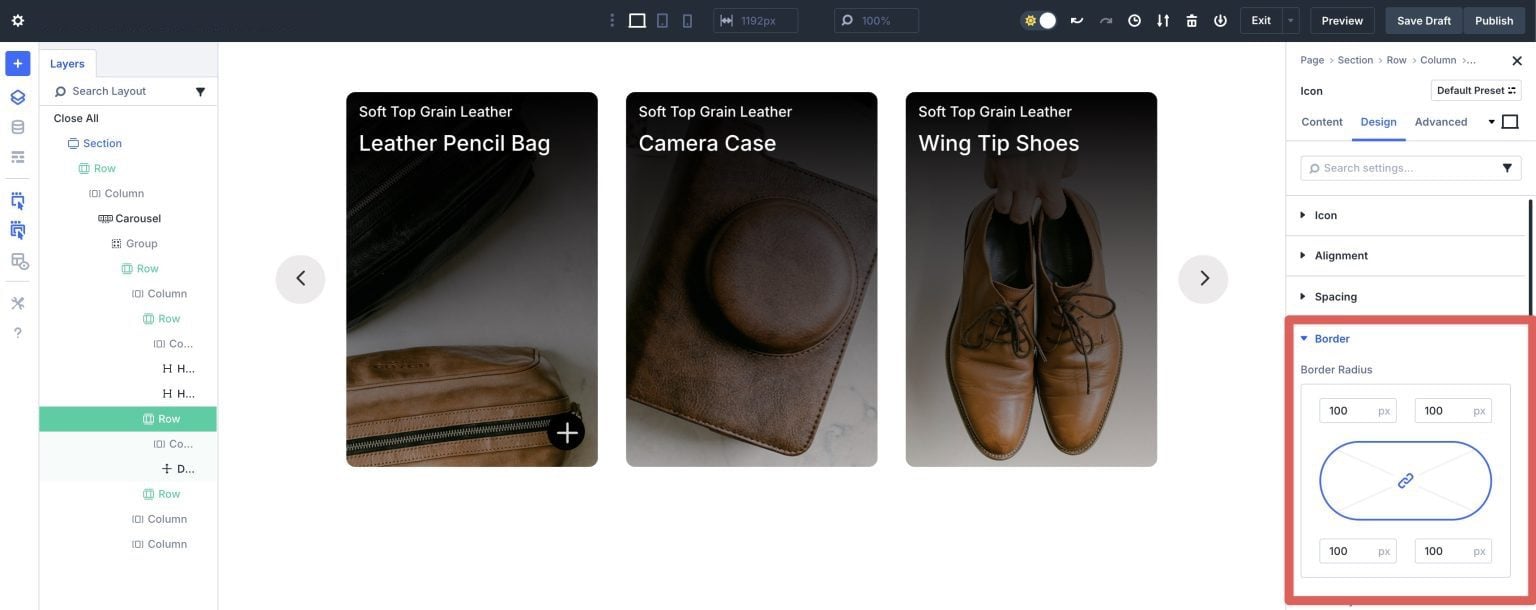Open the add element plus icon
The image size is (1536, 610).
click(15, 61)
